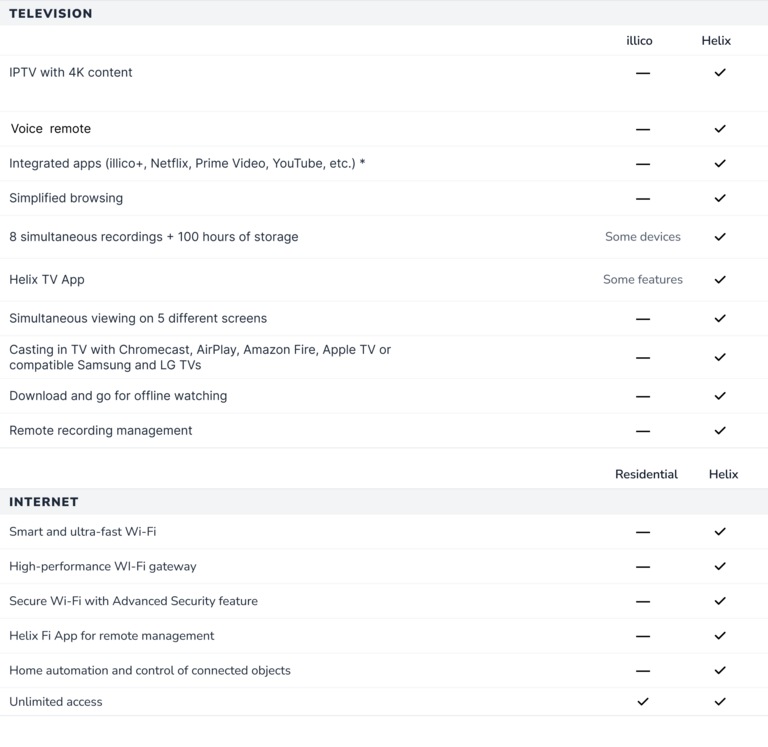Click the Helix column header beside Residential
Screen dimensions: 768x747
[723, 474]
